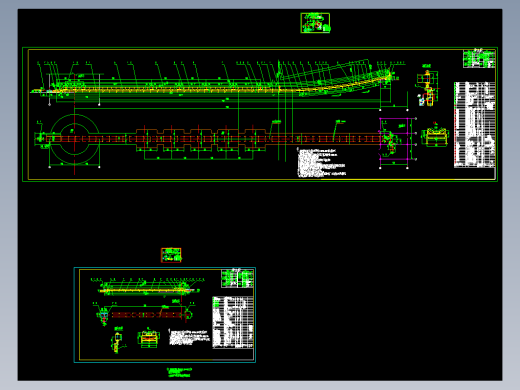Select the small green-framed thumbnail drawing above the large sheet
The width and height of the screenshot is (520, 390).
[315, 23]
